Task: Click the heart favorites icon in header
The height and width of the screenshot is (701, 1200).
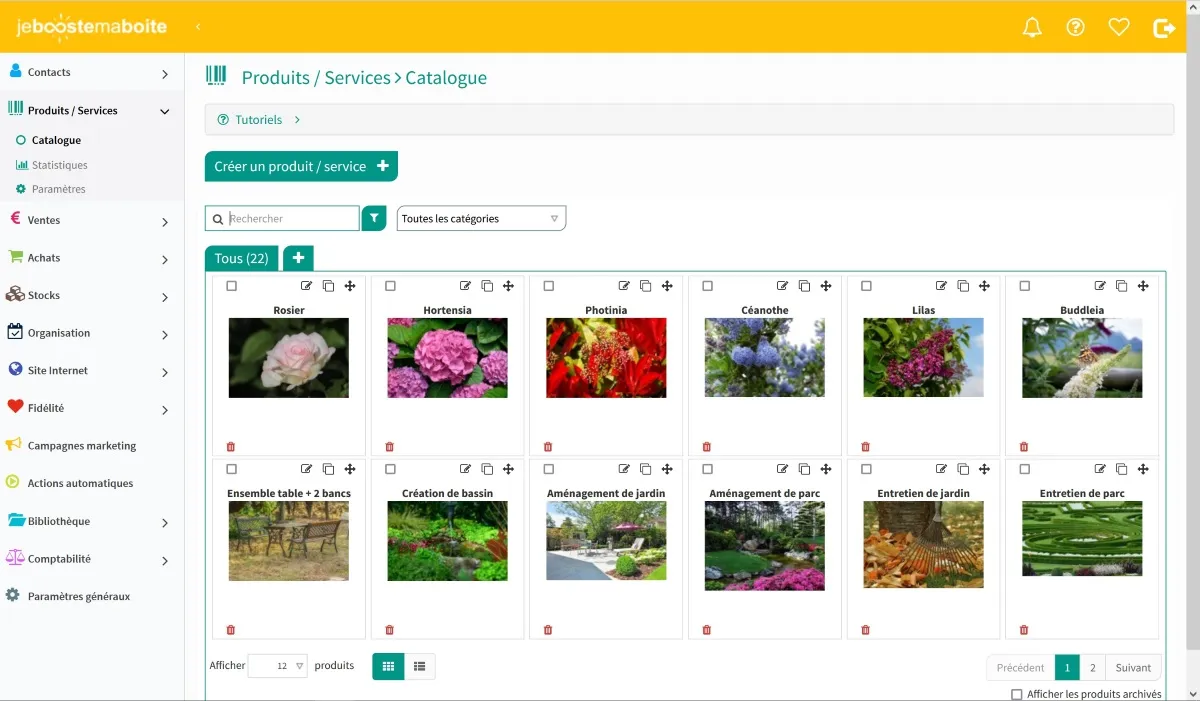Action: click(x=1119, y=28)
